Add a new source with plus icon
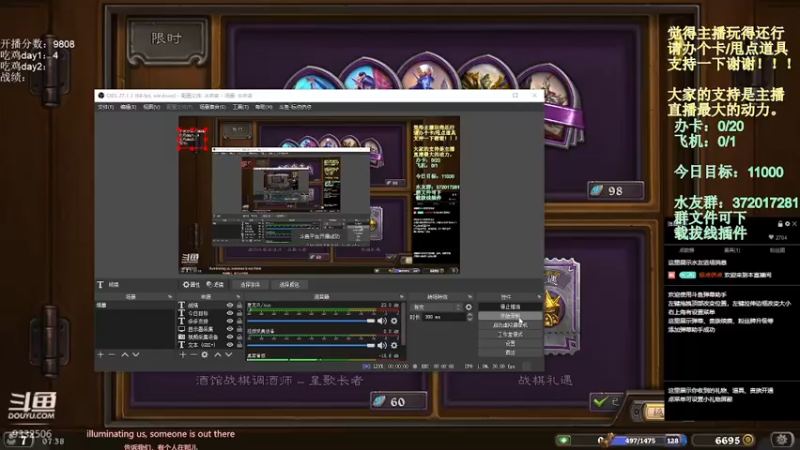 coord(183,355)
